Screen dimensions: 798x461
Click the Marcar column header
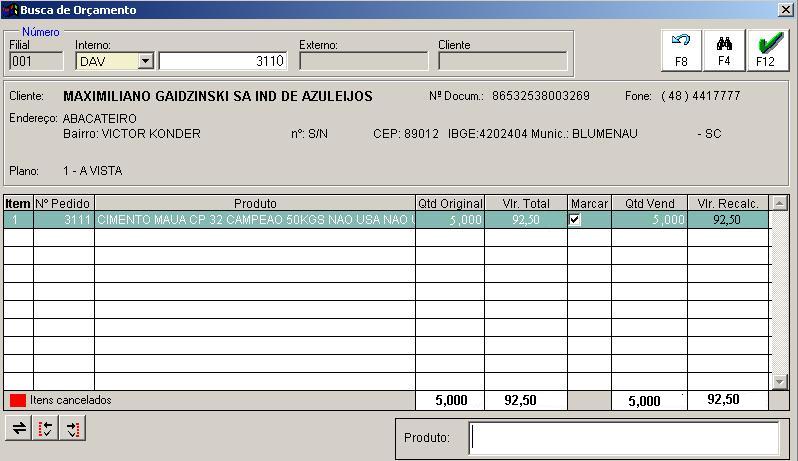point(589,203)
